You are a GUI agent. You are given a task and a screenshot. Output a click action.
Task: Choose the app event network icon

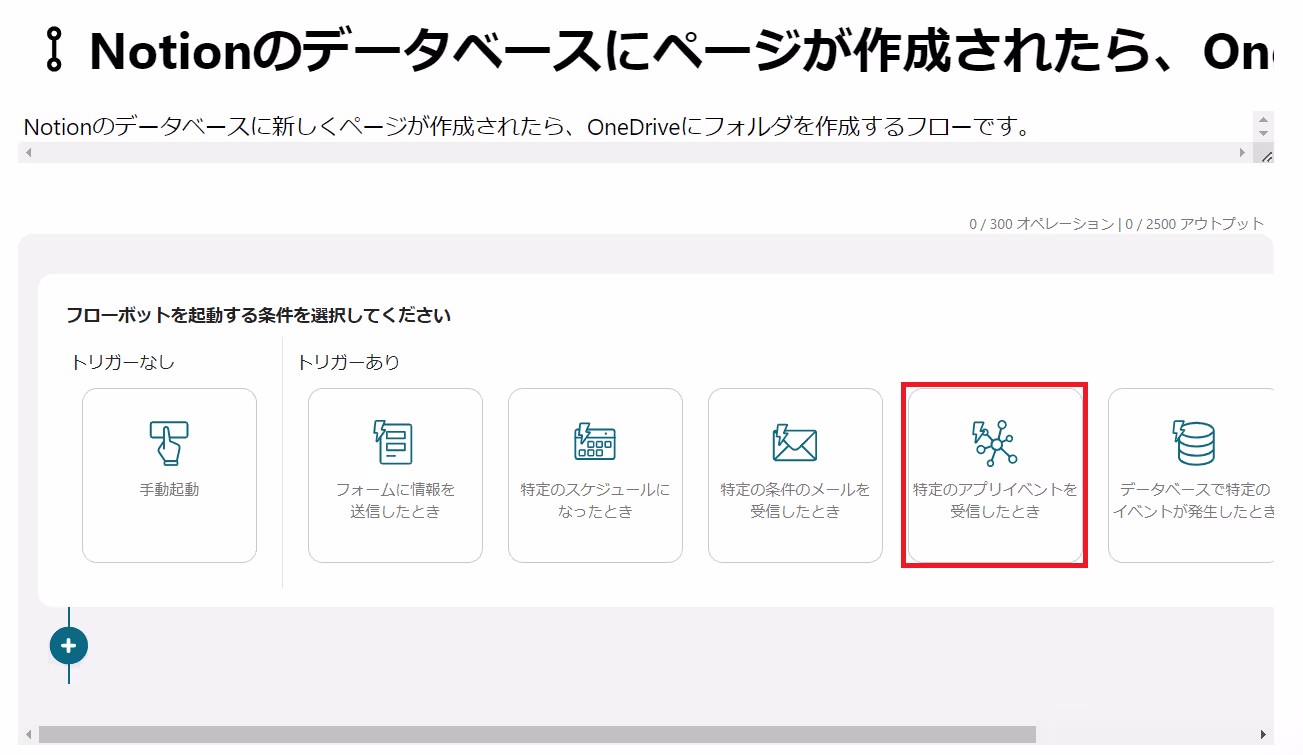pyautogui.click(x=994, y=444)
